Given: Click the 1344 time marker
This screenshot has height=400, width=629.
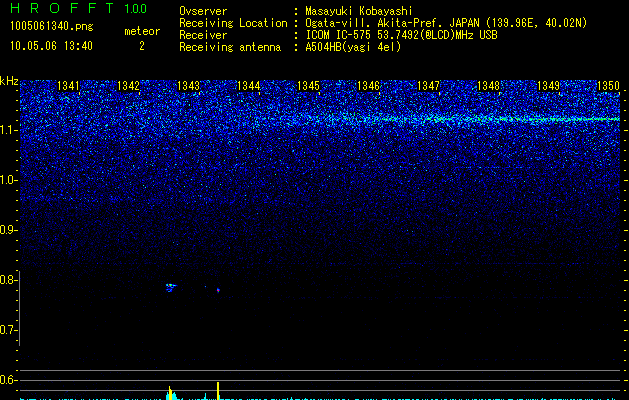Looking at the screenshot, I should click(x=249, y=86).
